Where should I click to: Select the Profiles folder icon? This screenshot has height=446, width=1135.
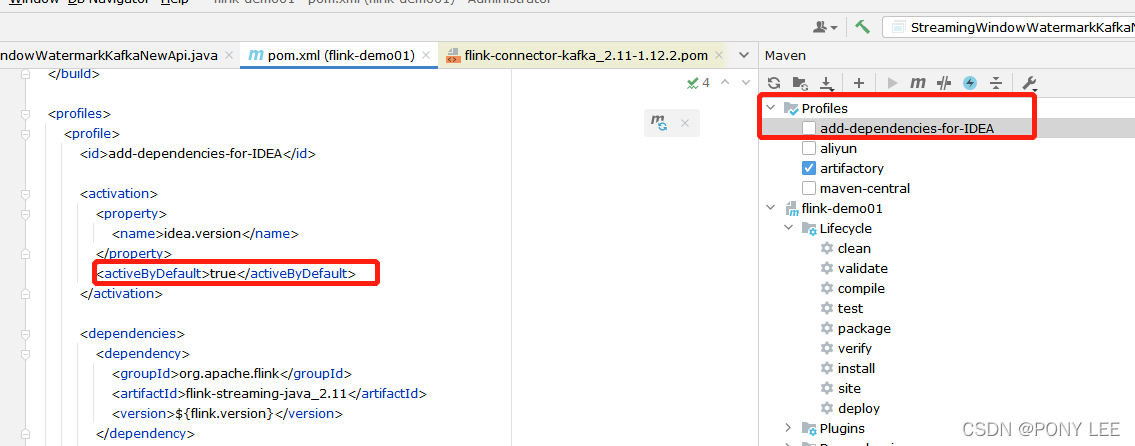pos(790,109)
